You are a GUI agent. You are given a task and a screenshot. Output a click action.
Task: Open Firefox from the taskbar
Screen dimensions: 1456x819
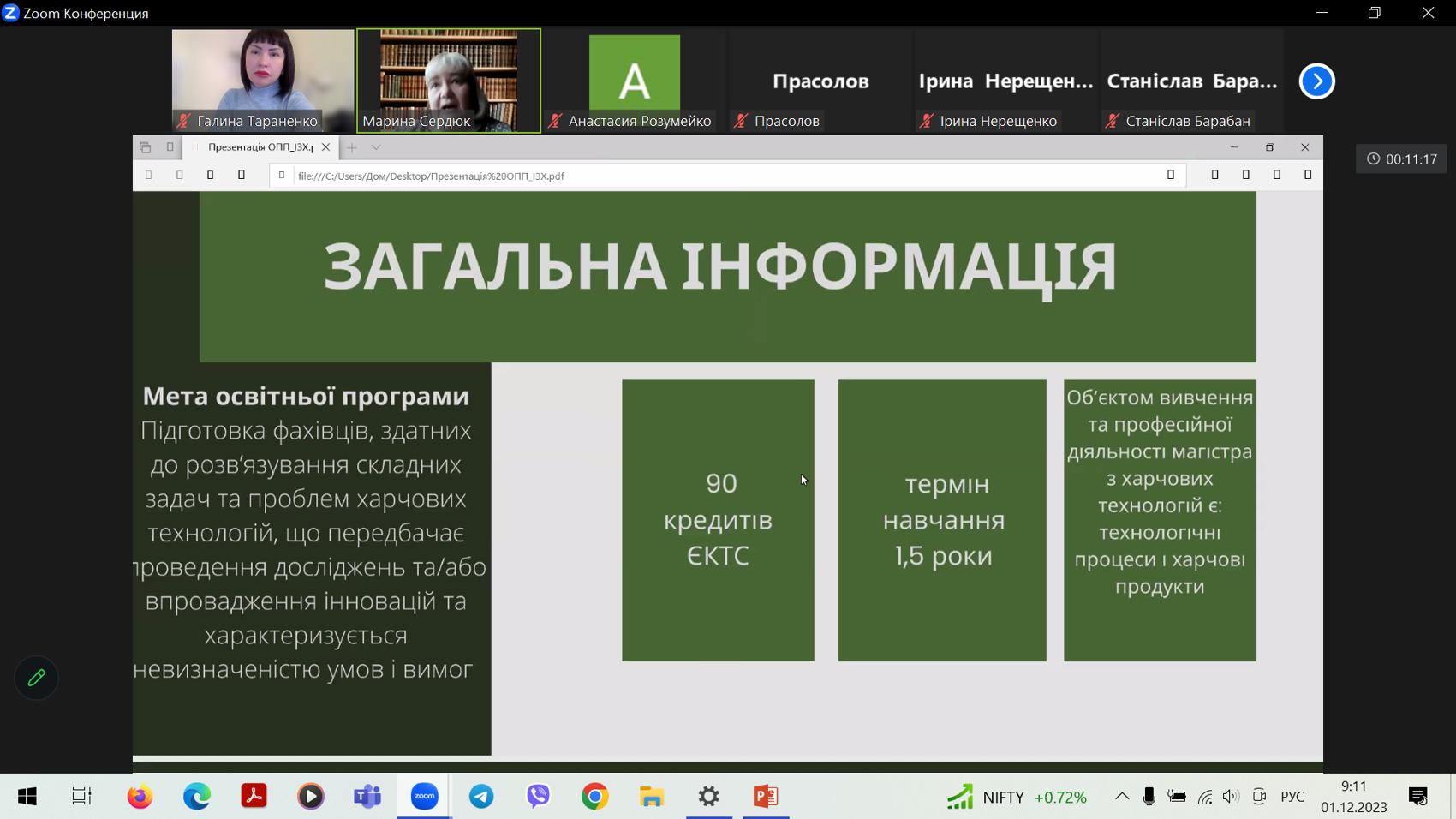[140, 797]
